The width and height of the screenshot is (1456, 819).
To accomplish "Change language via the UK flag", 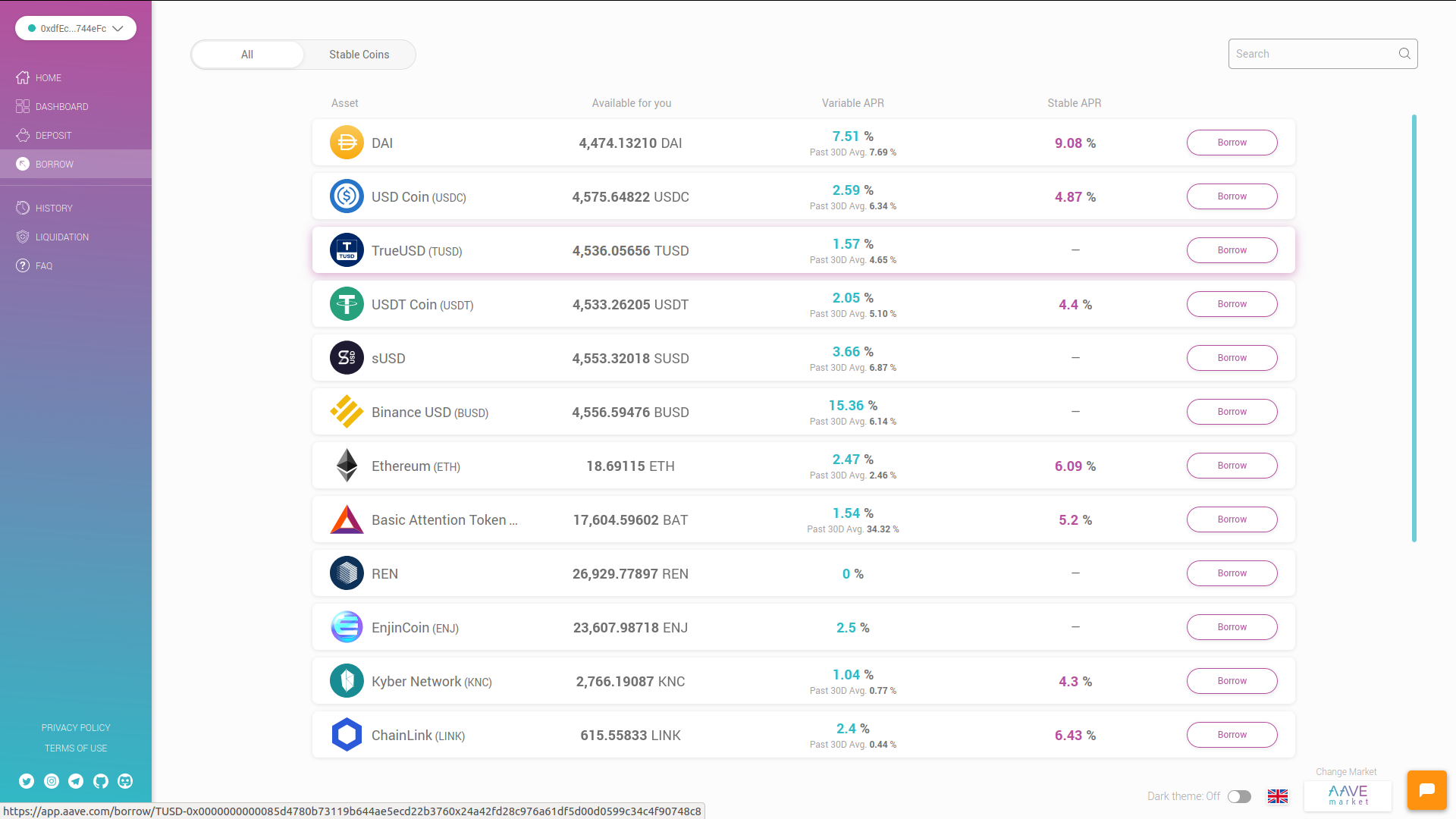I will pyautogui.click(x=1278, y=796).
